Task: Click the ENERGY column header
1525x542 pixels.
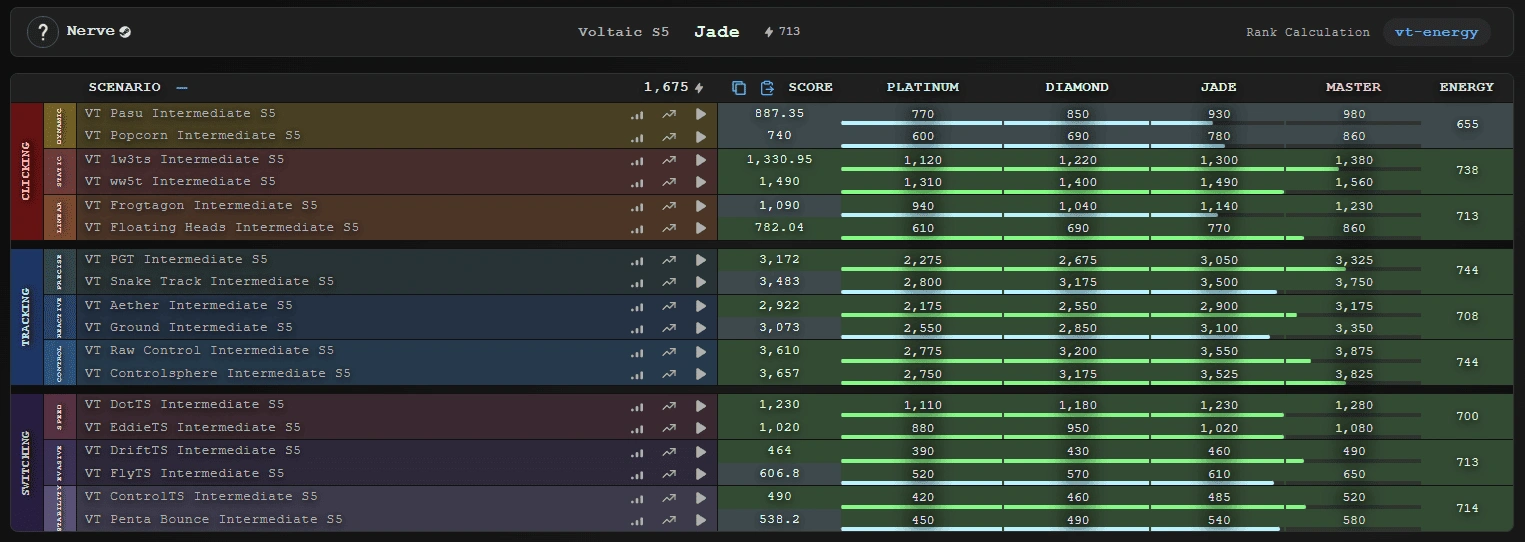Action: click(x=1466, y=87)
